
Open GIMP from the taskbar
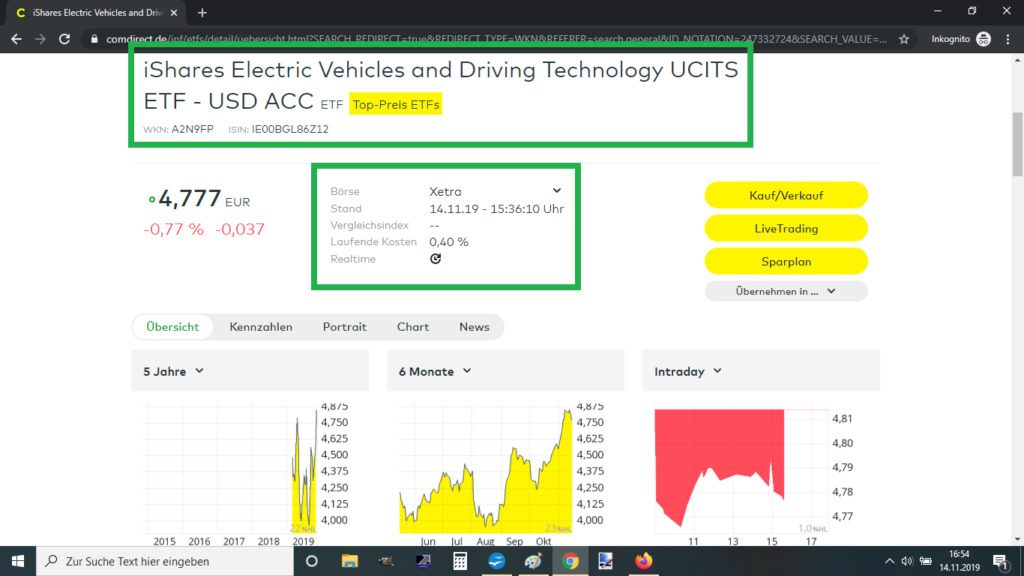(386, 561)
